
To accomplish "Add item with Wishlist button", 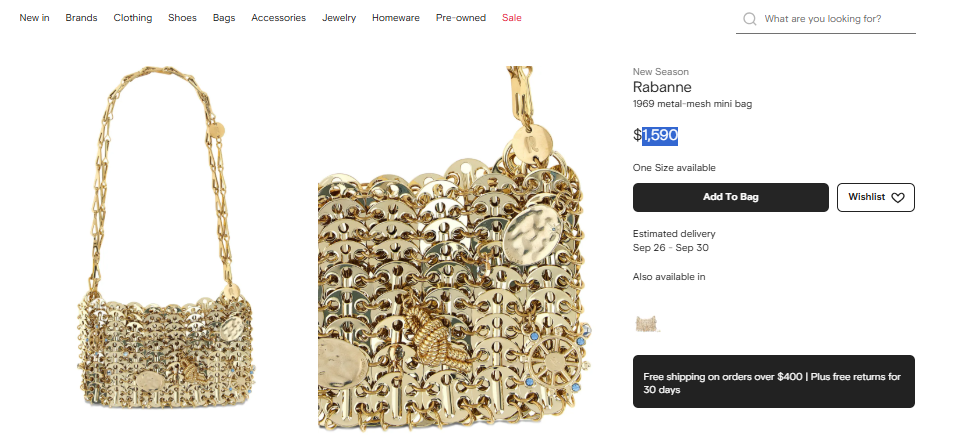I will 875,197.
